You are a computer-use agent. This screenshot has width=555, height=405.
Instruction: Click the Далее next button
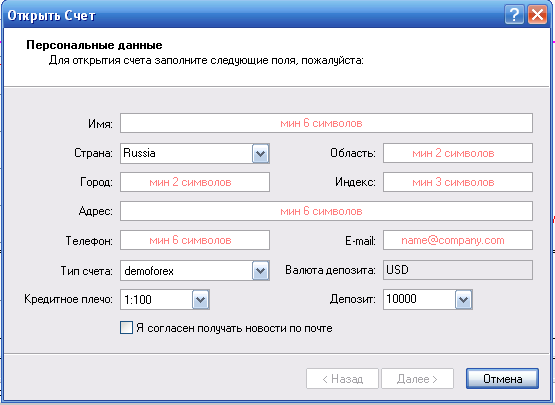click(417, 379)
